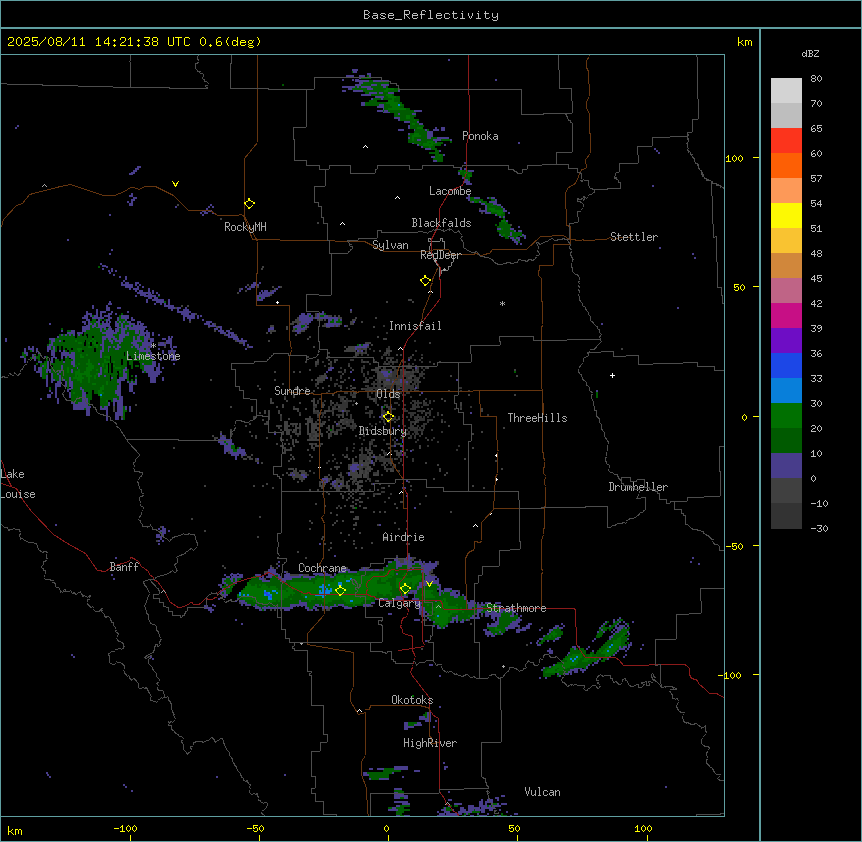Viewport: 862px width, 842px height.
Task: Click the yellow diamond marker above RockyMH
Action: click(250, 204)
